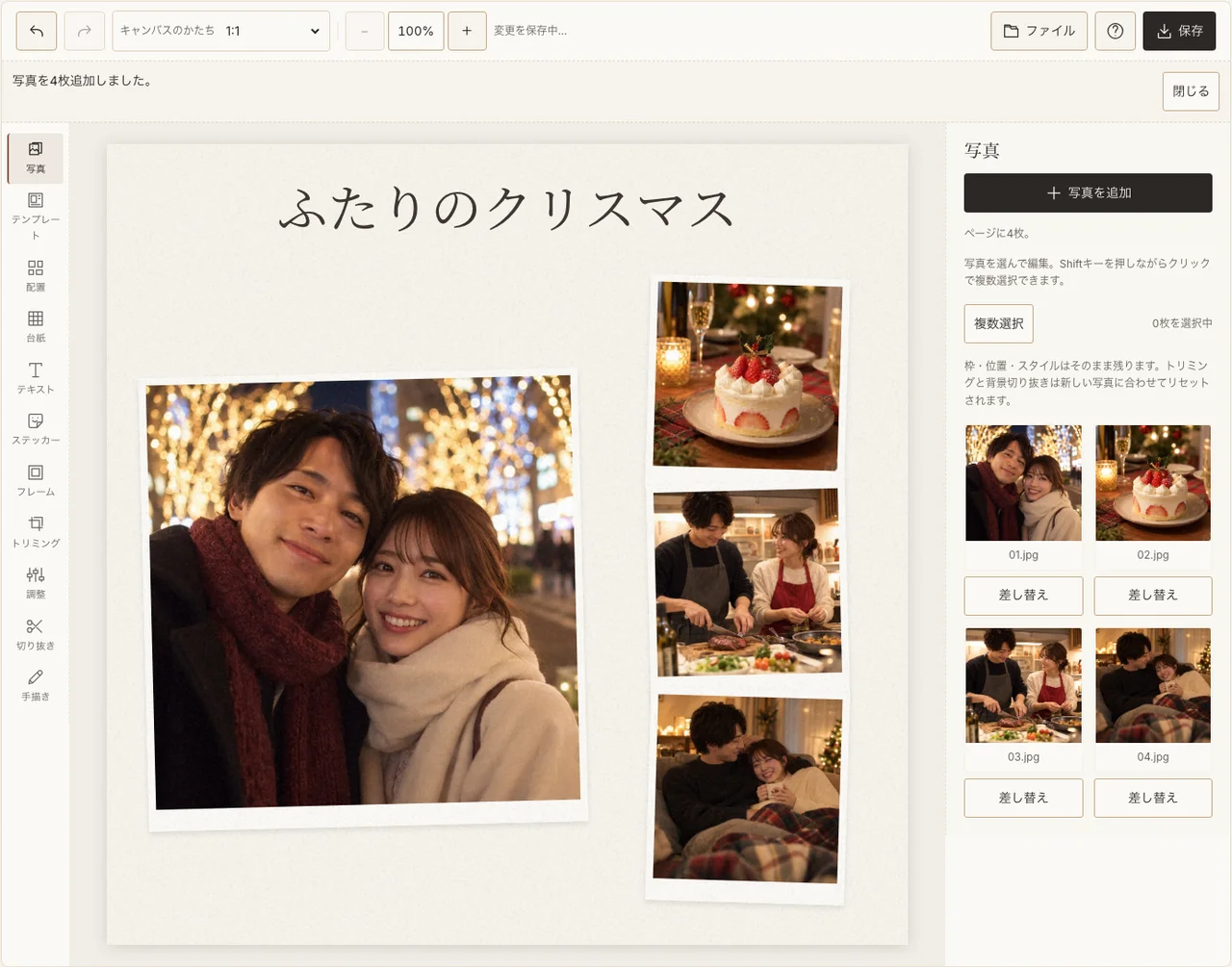Select the 配置 layout tool
The image size is (1232, 967).
click(x=36, y=275)
